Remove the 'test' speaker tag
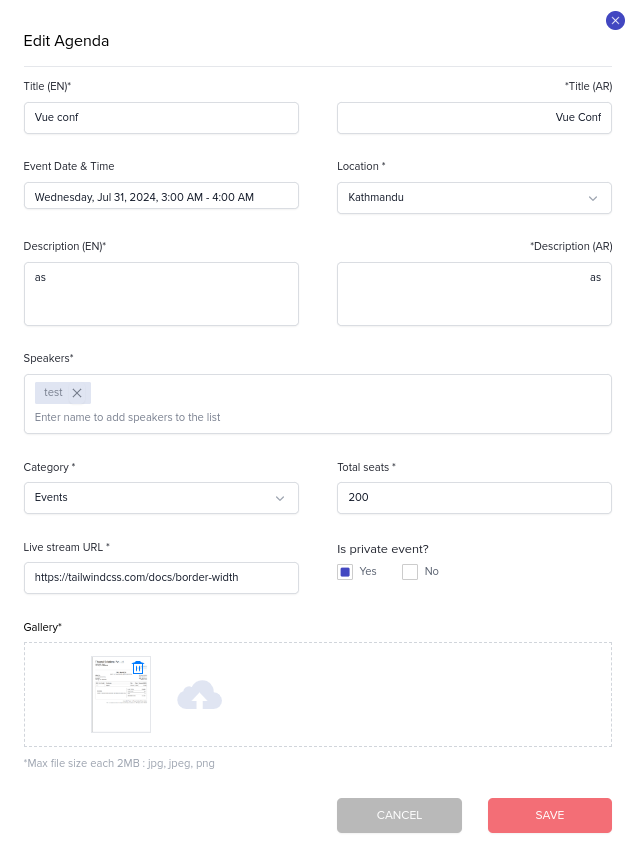This screenshot has height=866, width=634. point(77,393)
